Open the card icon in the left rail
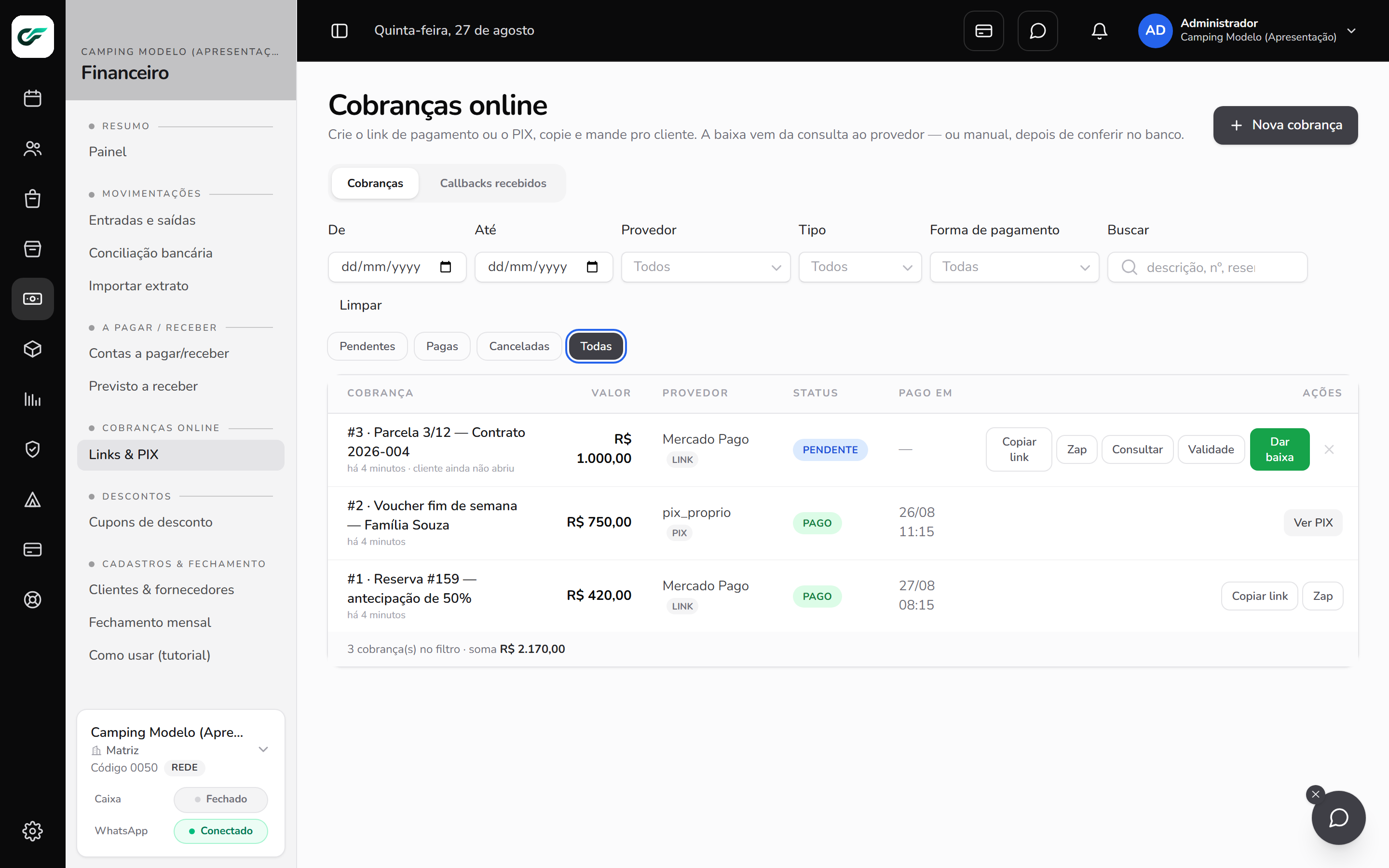 click(x=33, y=549)
